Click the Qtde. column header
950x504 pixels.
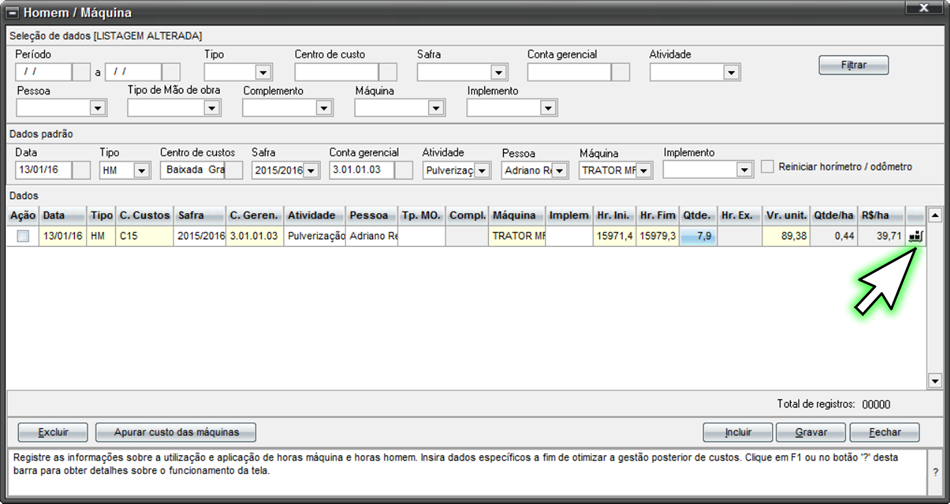pos(697,216)
